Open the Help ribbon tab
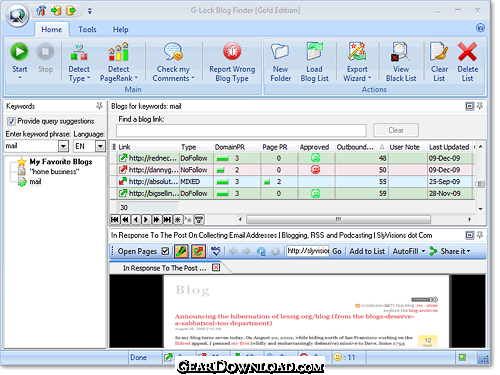 120,29
